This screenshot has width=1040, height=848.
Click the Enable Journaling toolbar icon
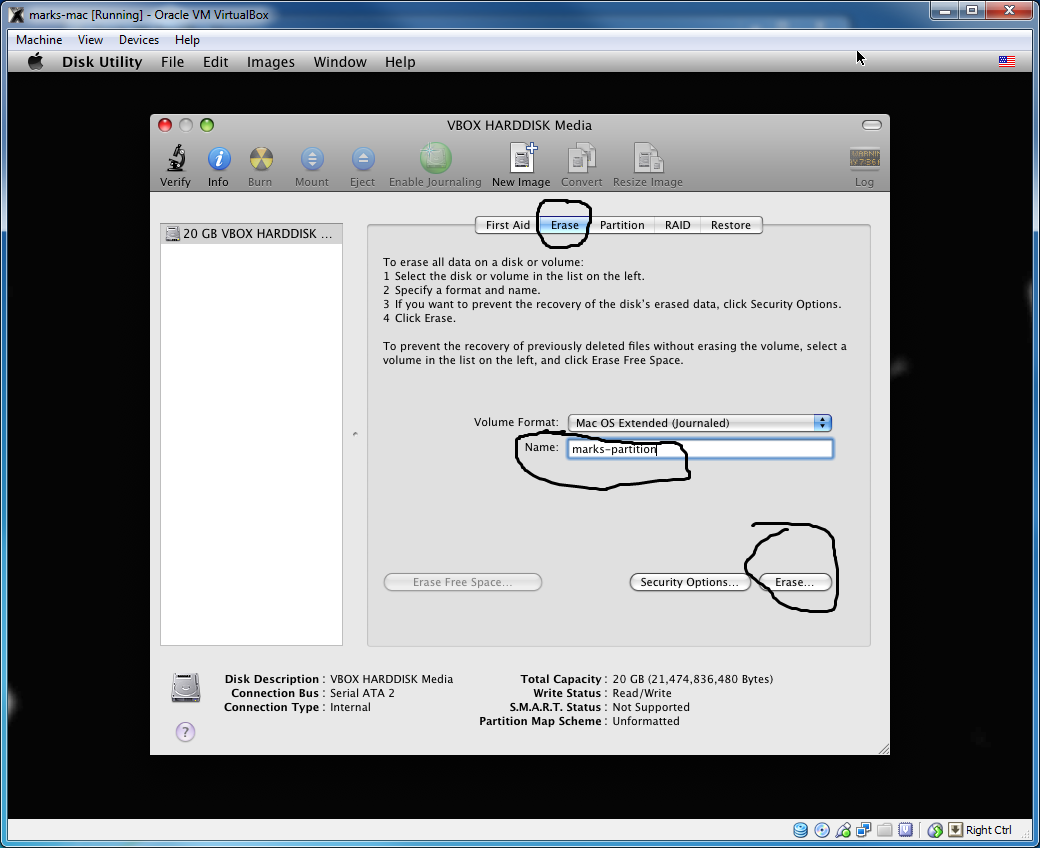tap(435, 158)
